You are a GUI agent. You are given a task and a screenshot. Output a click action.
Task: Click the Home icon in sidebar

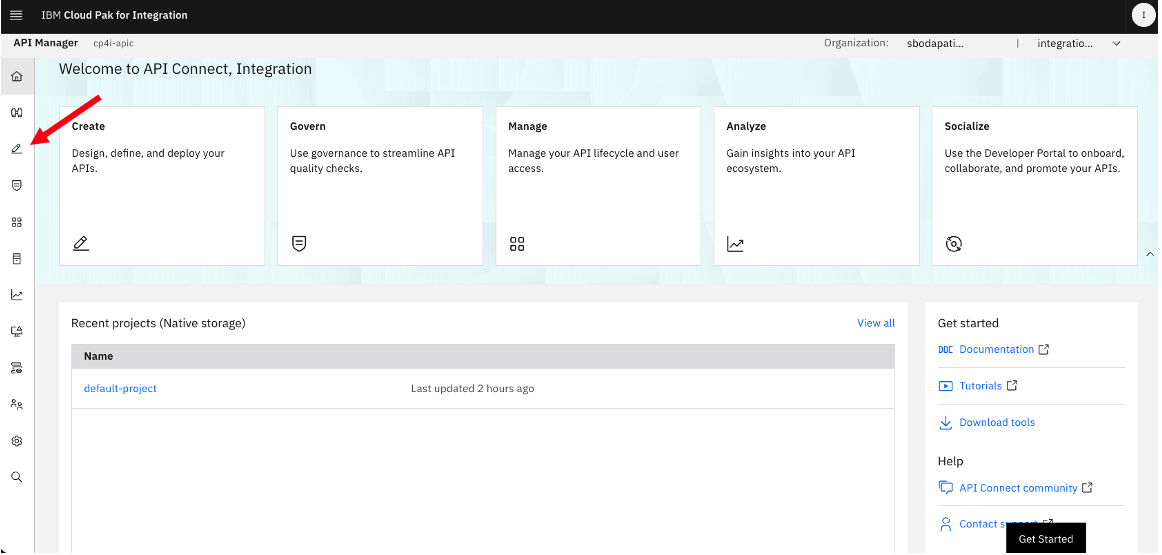tap(17, 76)
